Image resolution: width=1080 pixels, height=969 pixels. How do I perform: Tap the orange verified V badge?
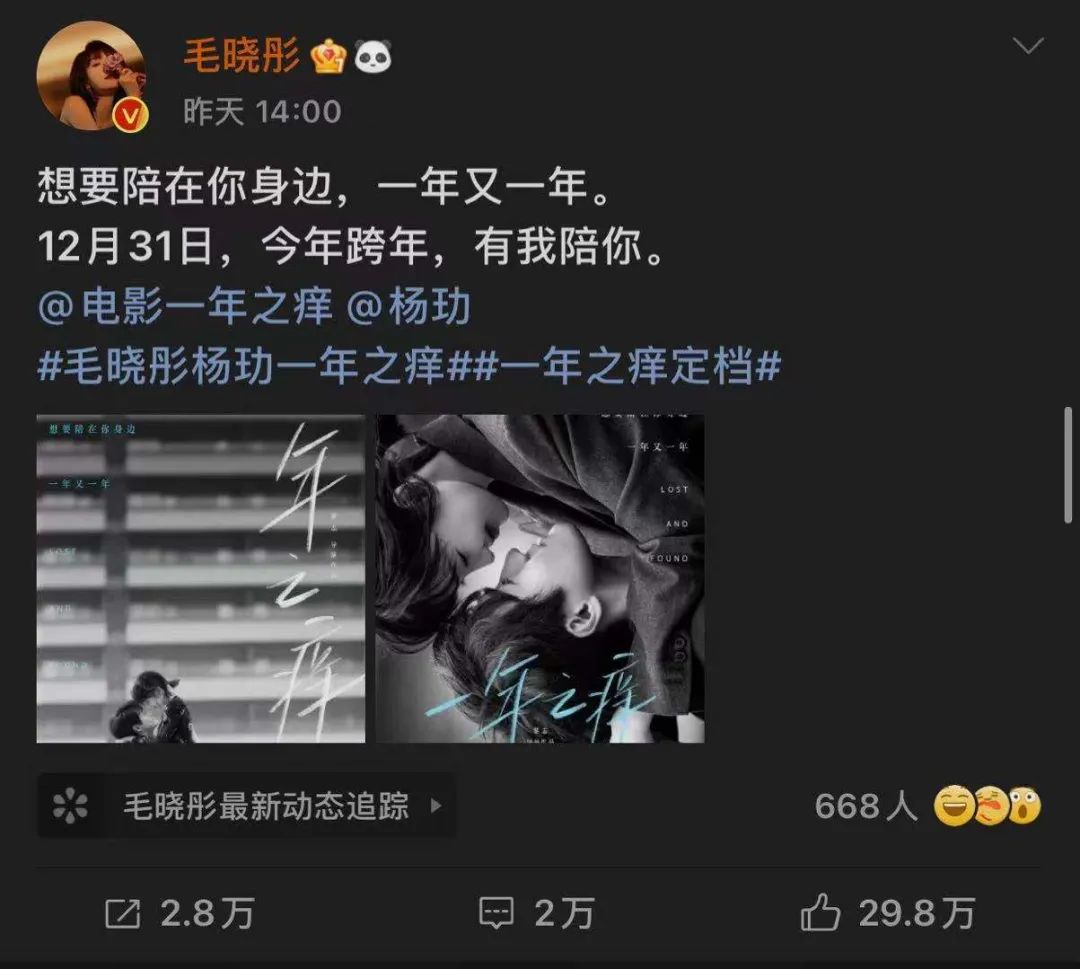[x=131, y=114]
